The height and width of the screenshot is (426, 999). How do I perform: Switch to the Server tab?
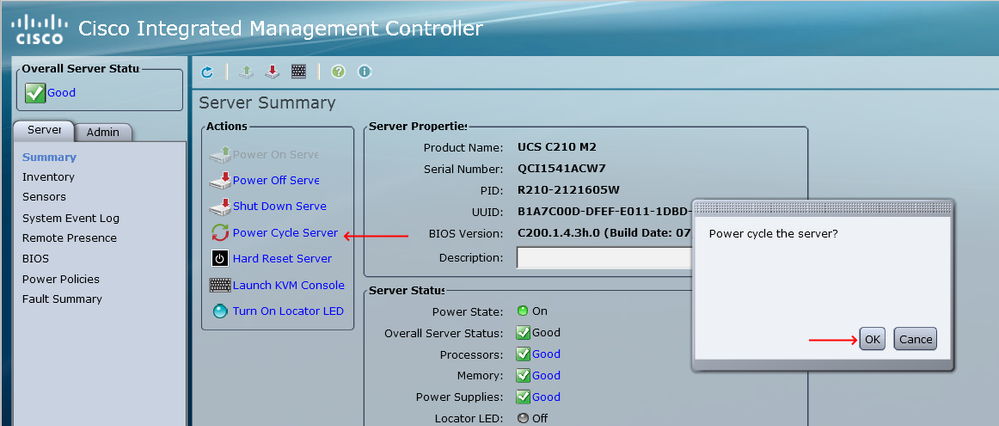44,130
